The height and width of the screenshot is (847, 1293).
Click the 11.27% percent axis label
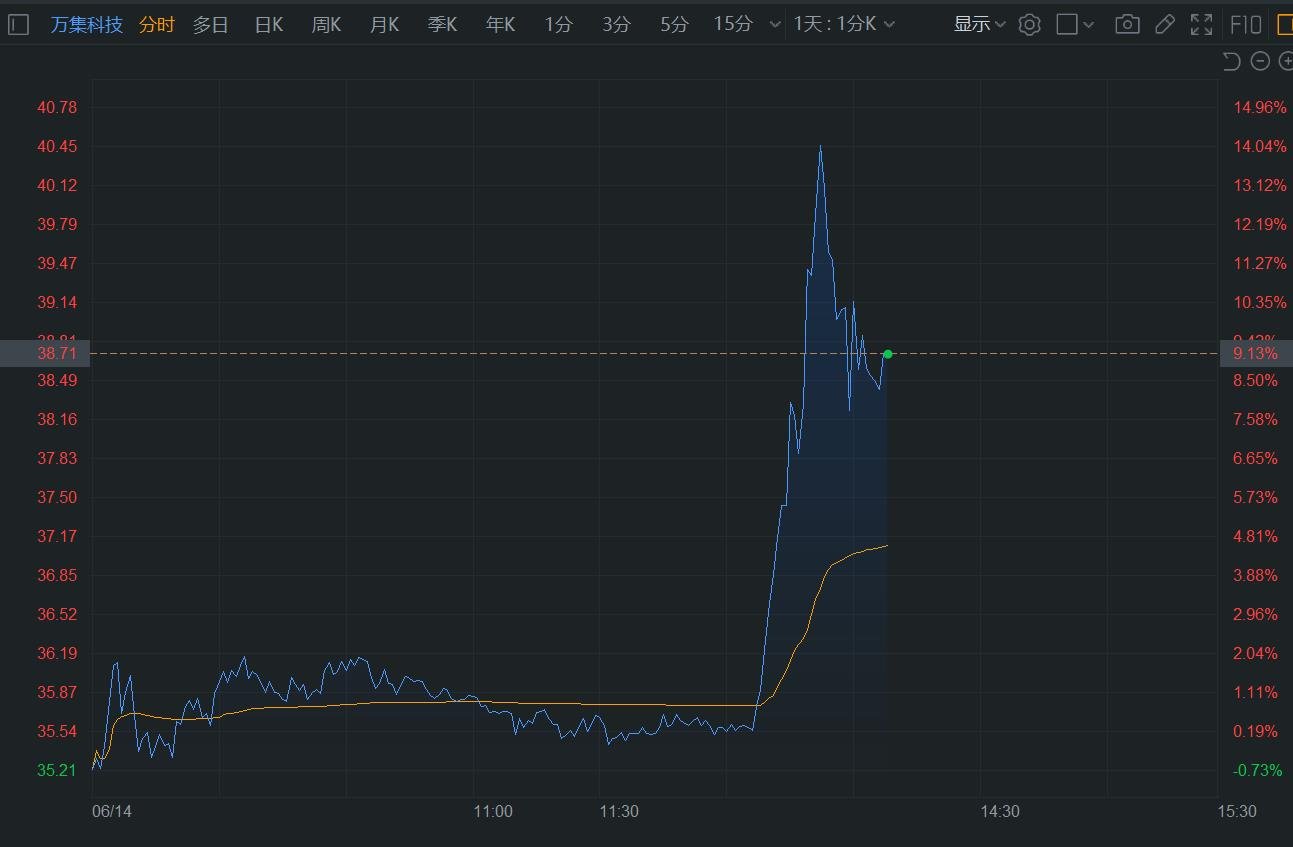(x=1260, y=263)
